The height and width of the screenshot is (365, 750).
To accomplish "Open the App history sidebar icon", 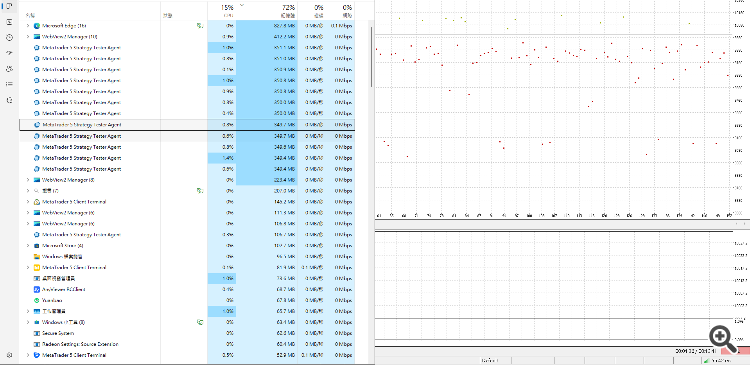I will coord(9,37).
